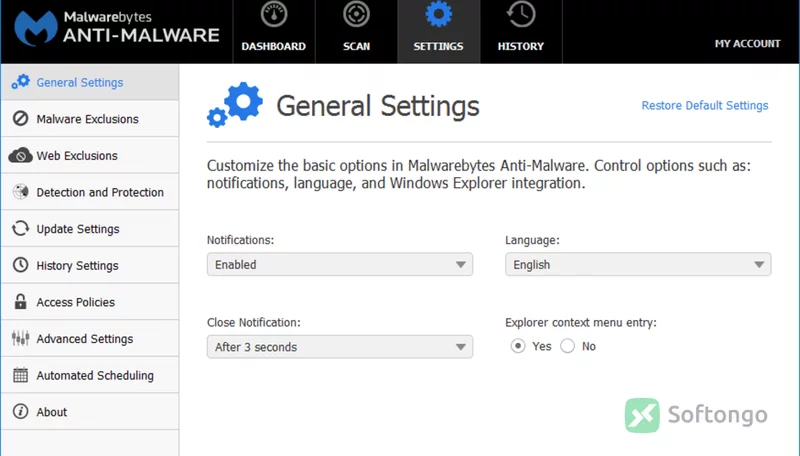800x456 pixels.
Task: Open the History Settings section
Action: (x=90, y=265)
